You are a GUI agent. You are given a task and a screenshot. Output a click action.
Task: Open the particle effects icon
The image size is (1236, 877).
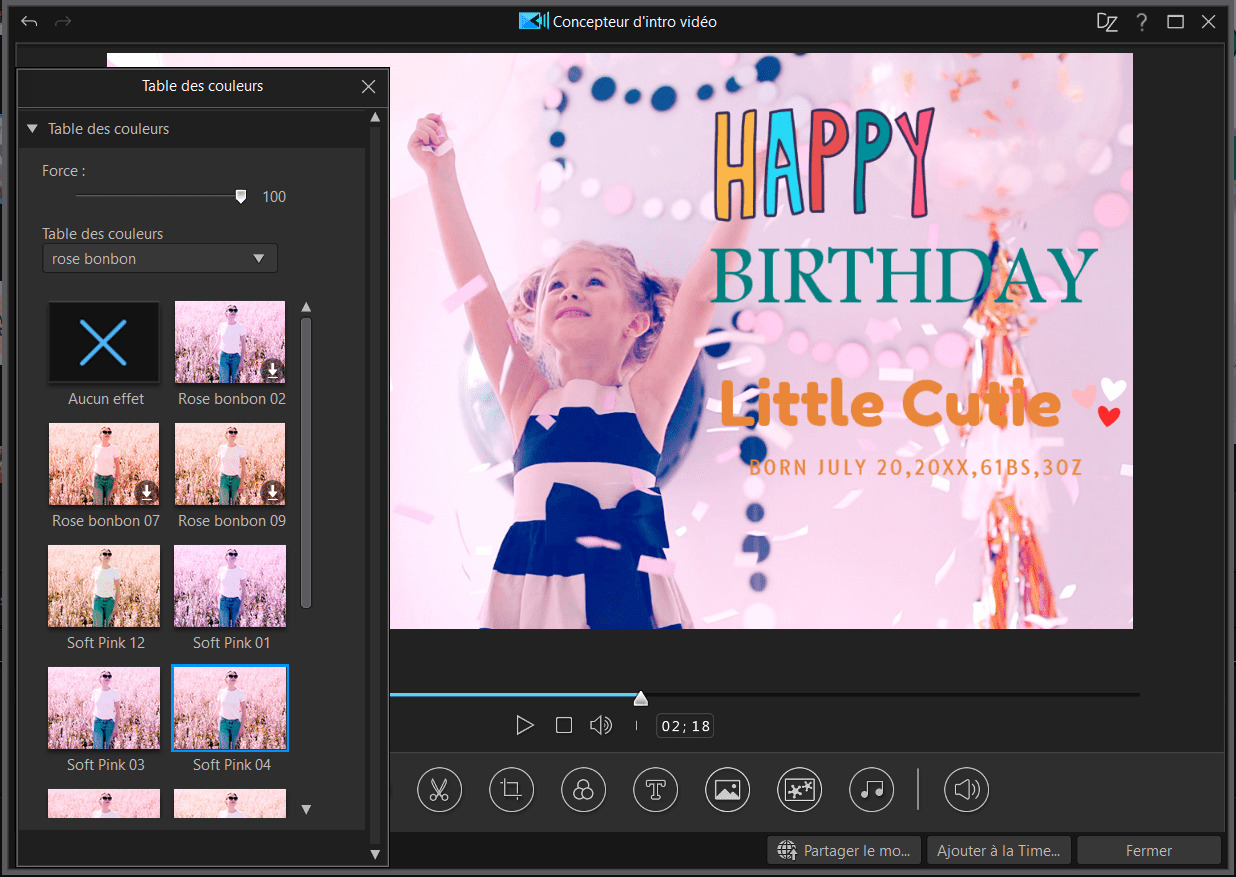tap(799, 790)
